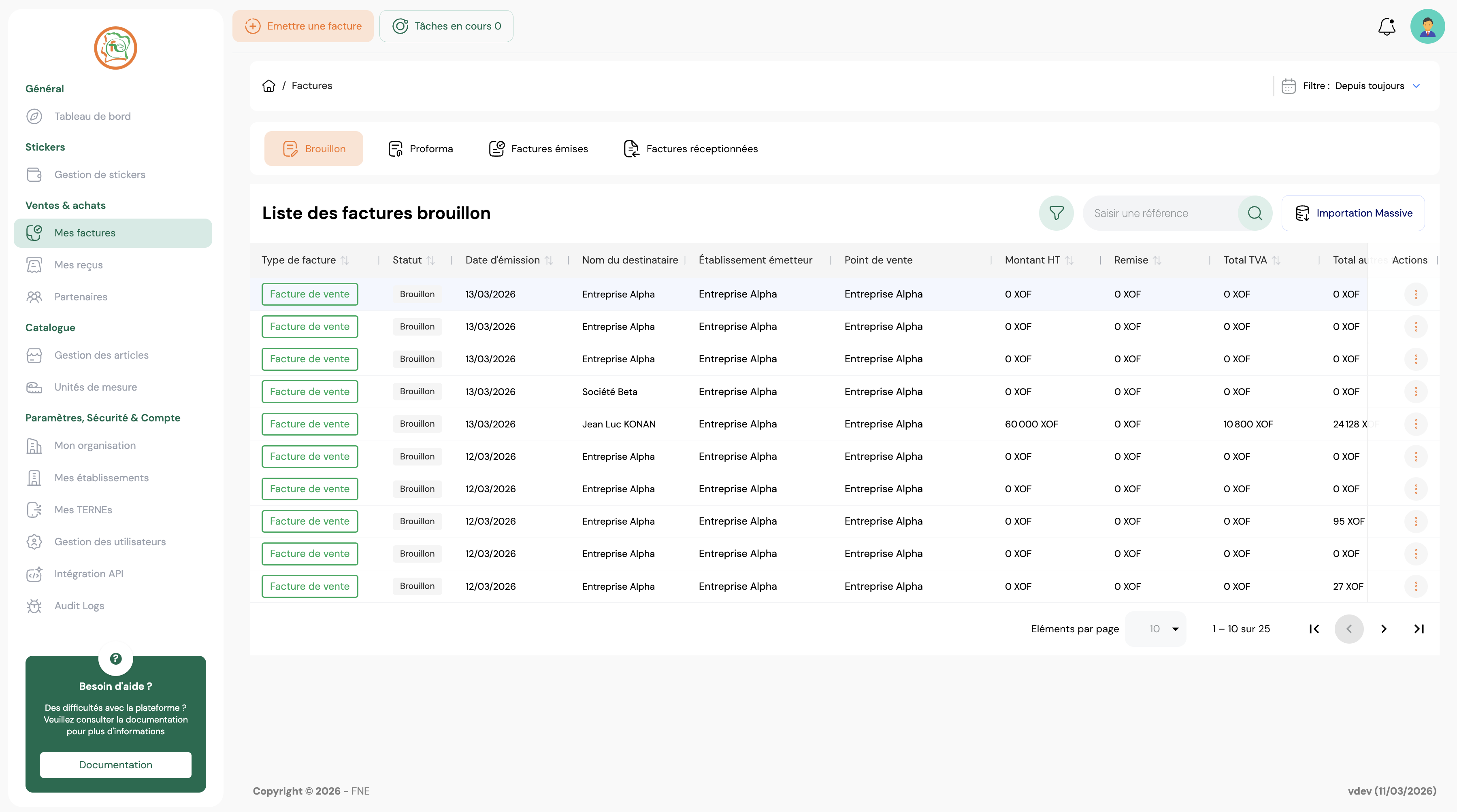
Task: Open actions menu for Jean Luc KONAN row
Action: click(1416, 424)
